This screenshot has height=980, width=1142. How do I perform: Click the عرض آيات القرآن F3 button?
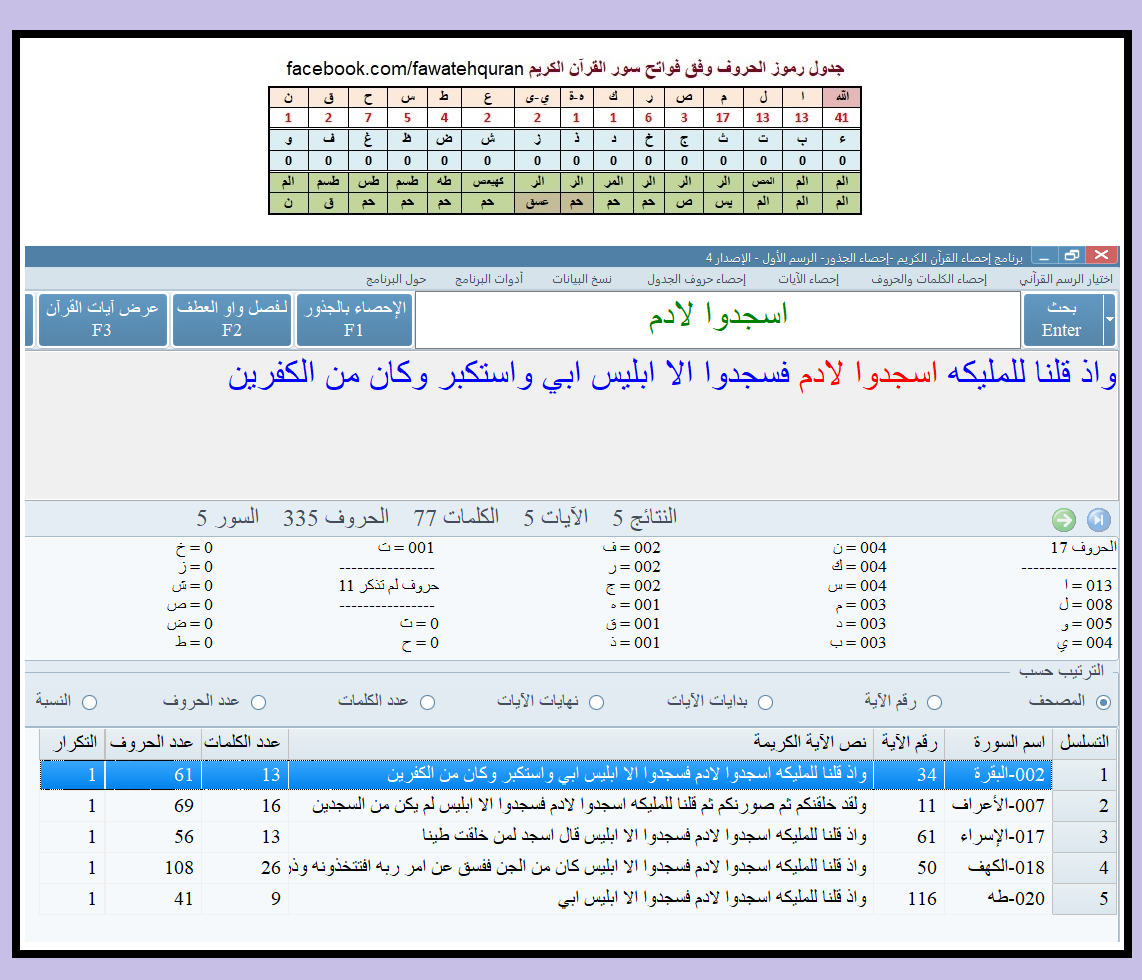[103, 320]
